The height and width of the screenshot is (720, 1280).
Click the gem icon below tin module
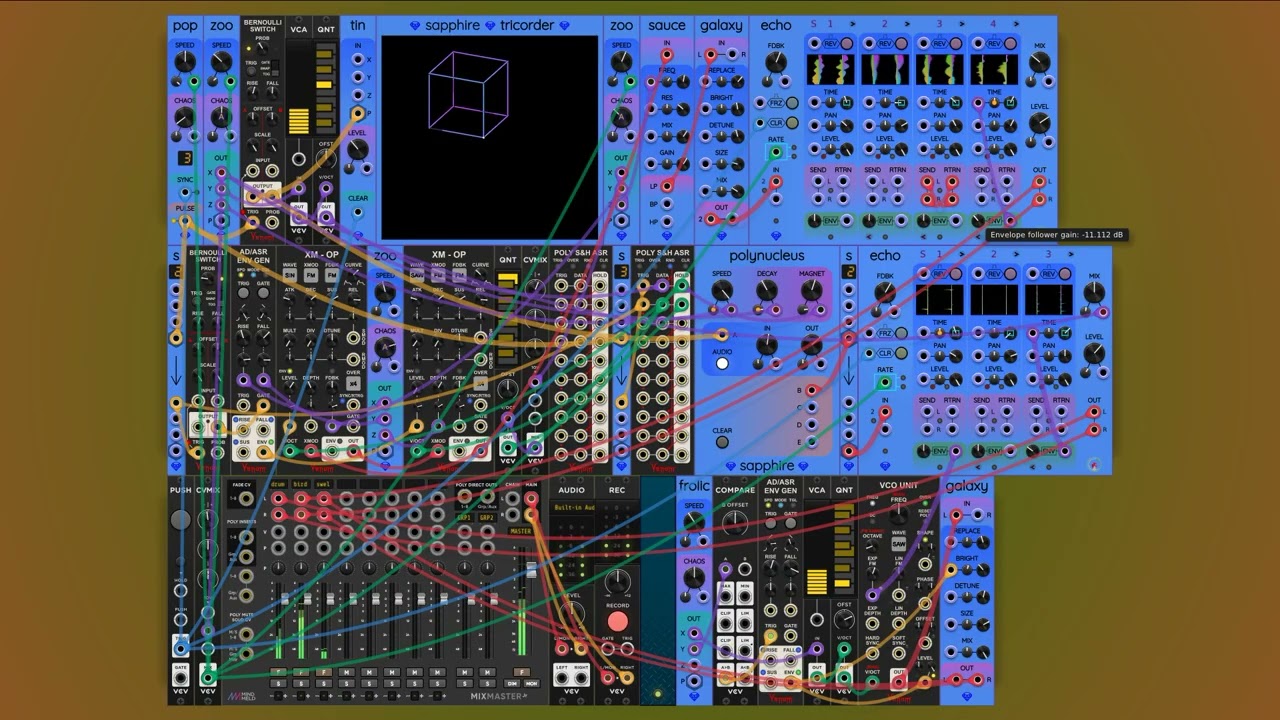358,237
